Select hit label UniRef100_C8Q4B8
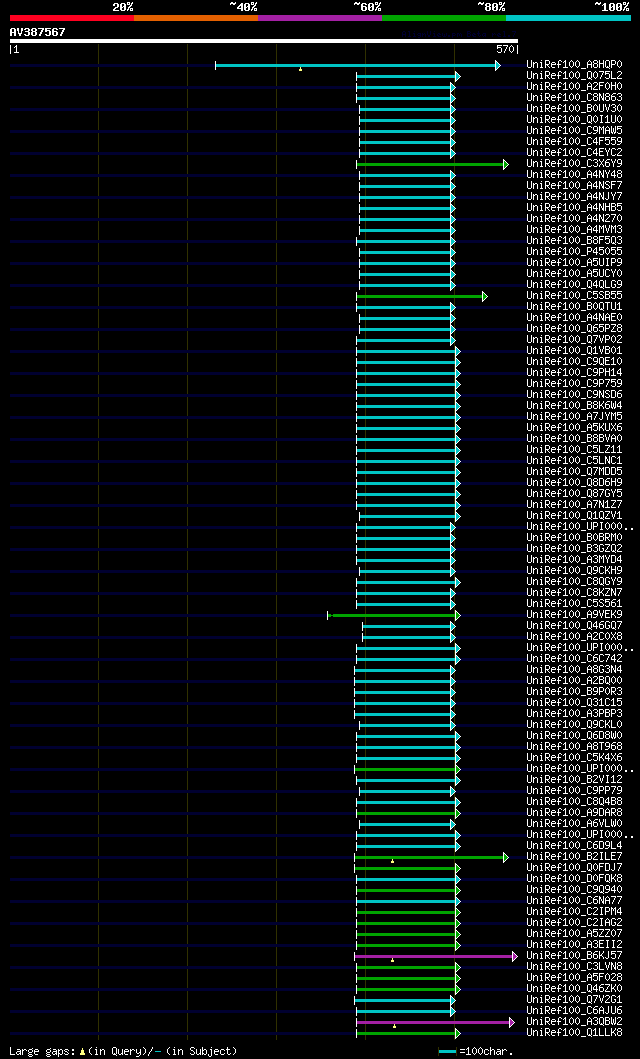Viewport: 640px width, 1059px height. click(x=575, y=801)
